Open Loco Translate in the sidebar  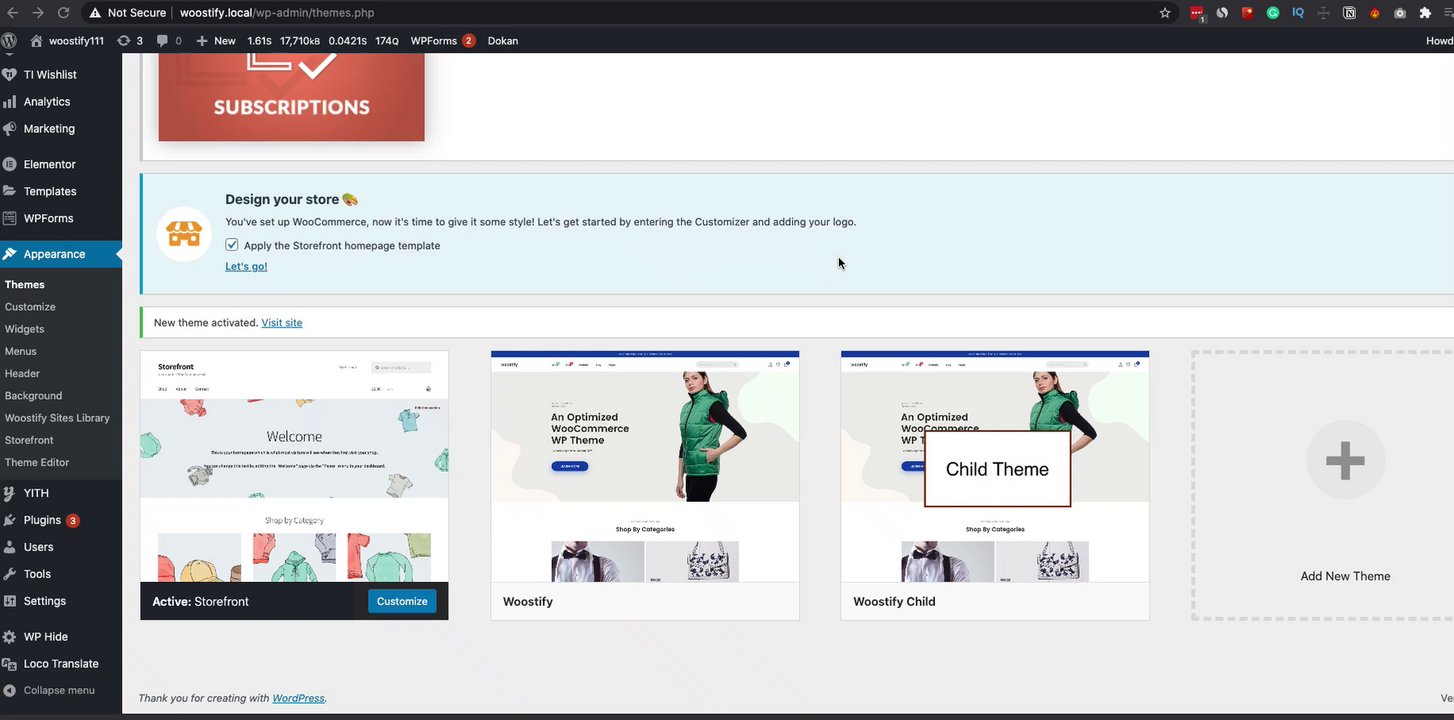61,664
